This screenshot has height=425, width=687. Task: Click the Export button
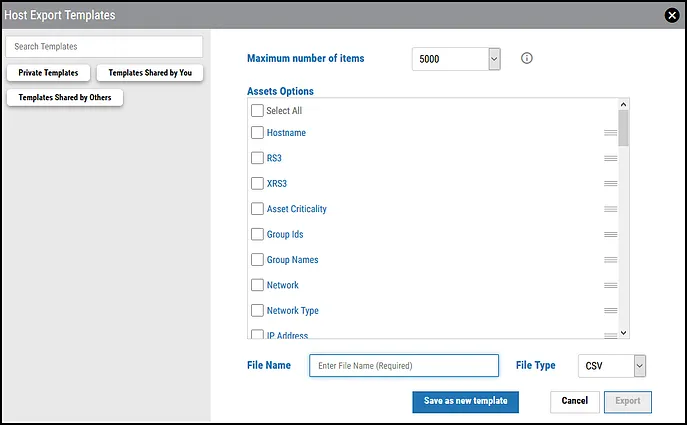point(627,401)
